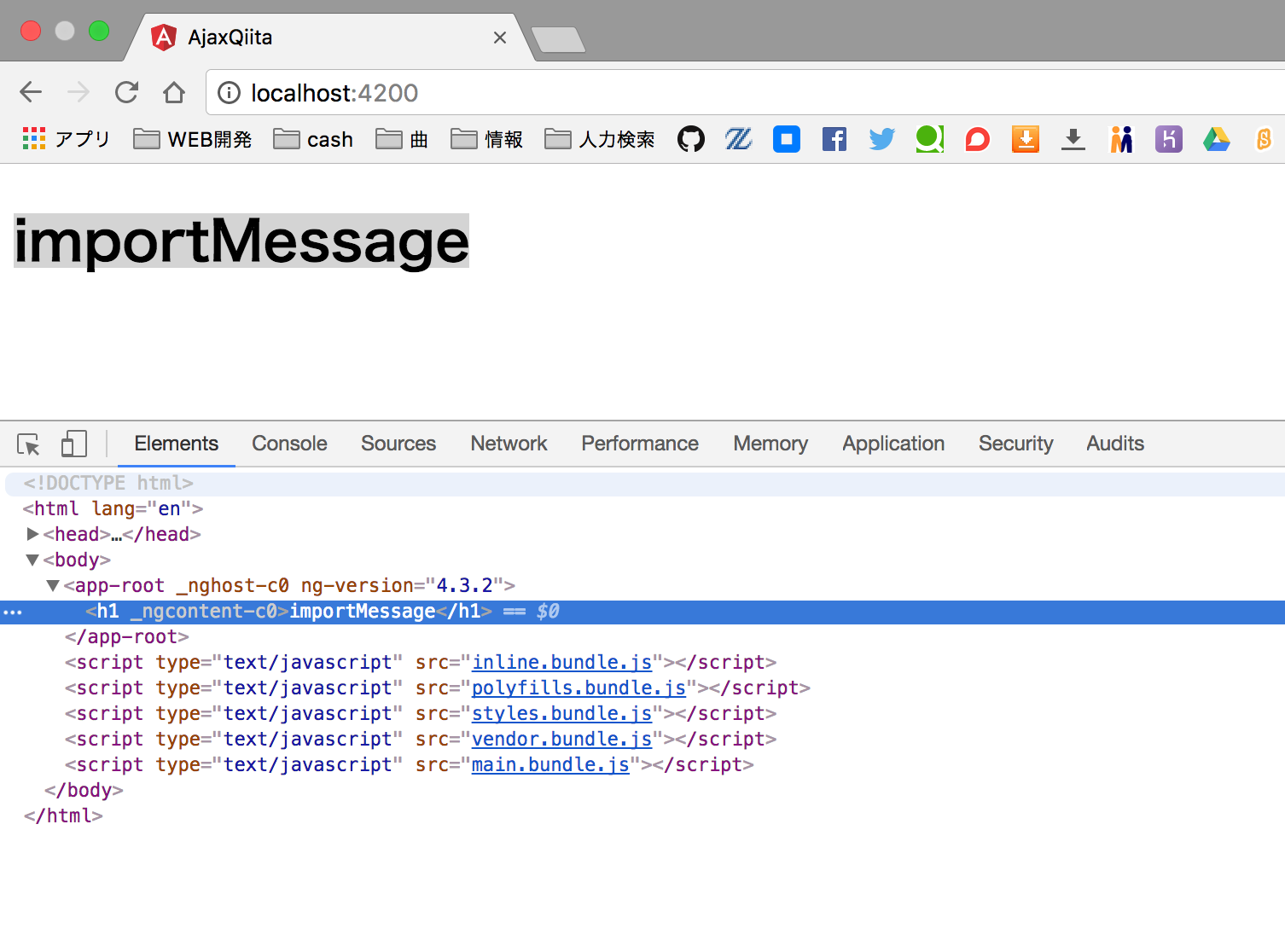This screenshot has width=1285, height=952.
Task: Open the WEB開発 bookmark folder
Action: 193,139
